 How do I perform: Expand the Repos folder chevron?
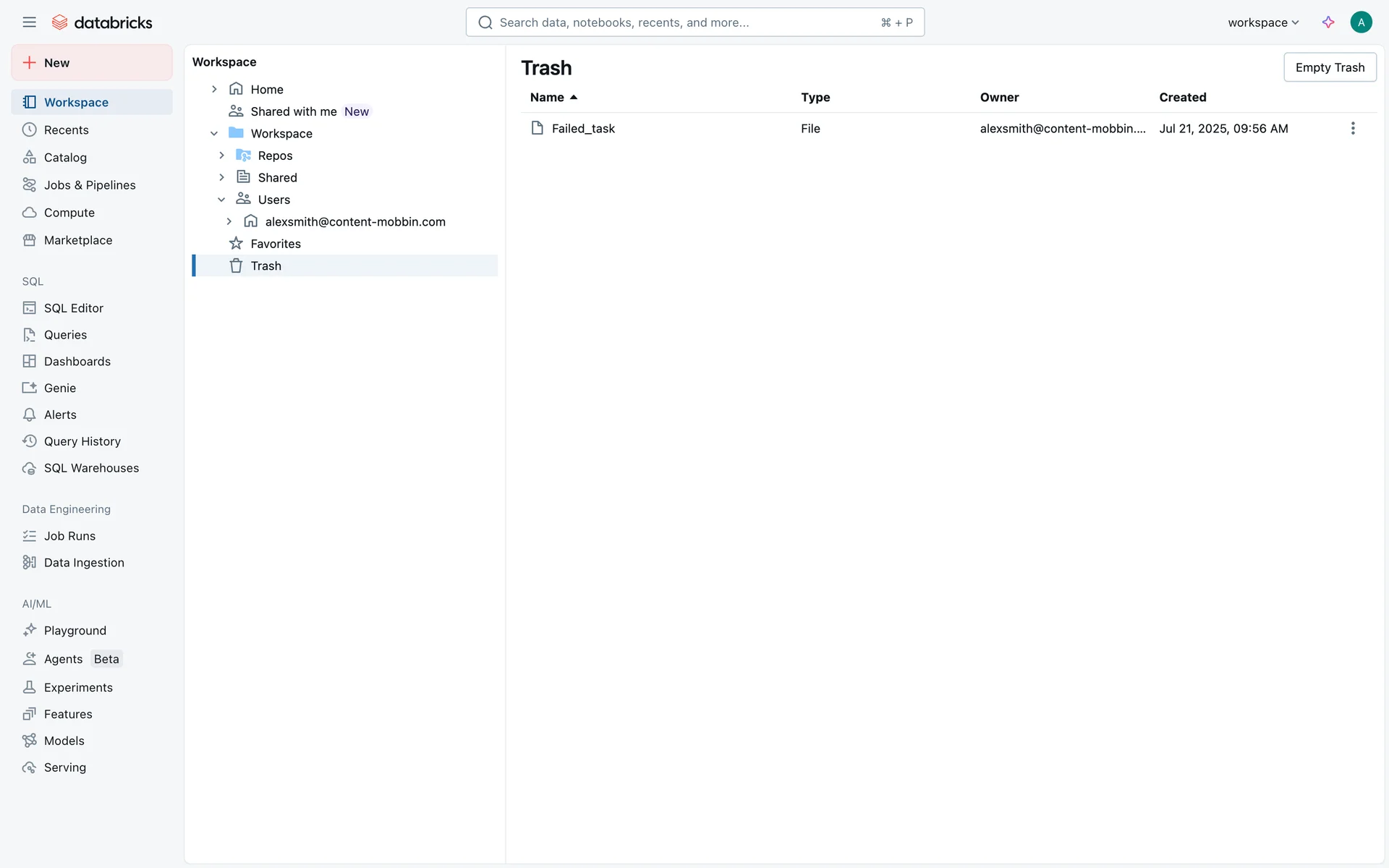click(x=221, y=156)
